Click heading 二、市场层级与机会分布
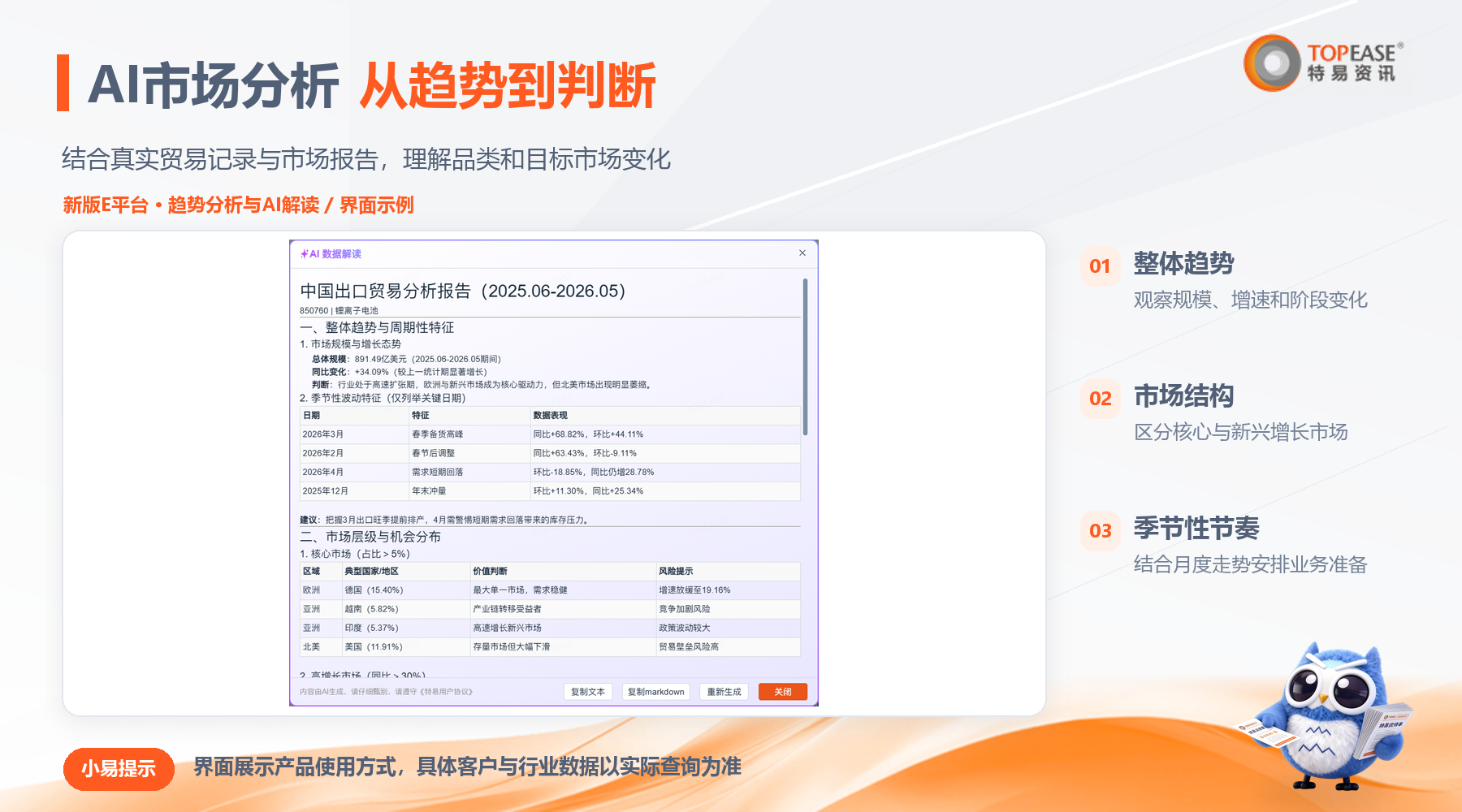This screenshot has width=1462, height=812. click(x=370, y=537)
